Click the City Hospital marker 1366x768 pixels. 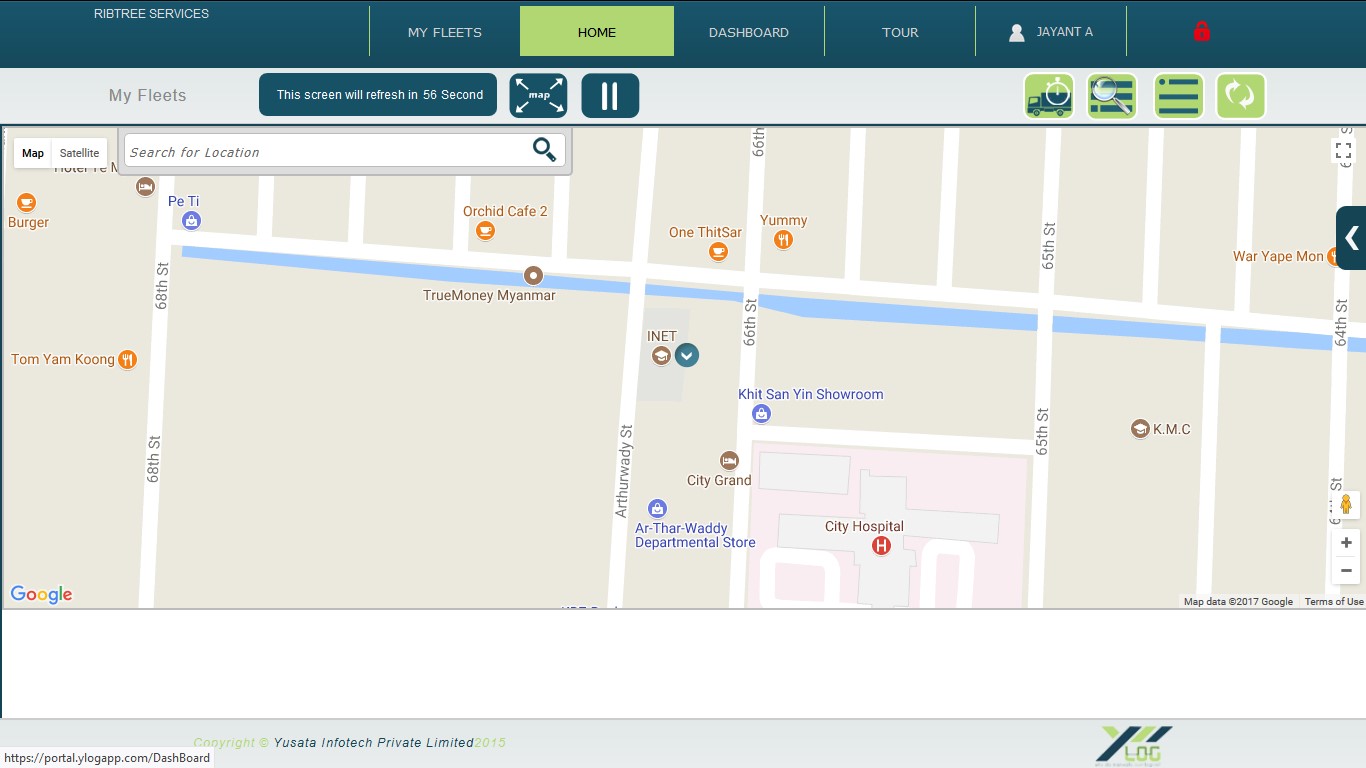coord(881,545)
